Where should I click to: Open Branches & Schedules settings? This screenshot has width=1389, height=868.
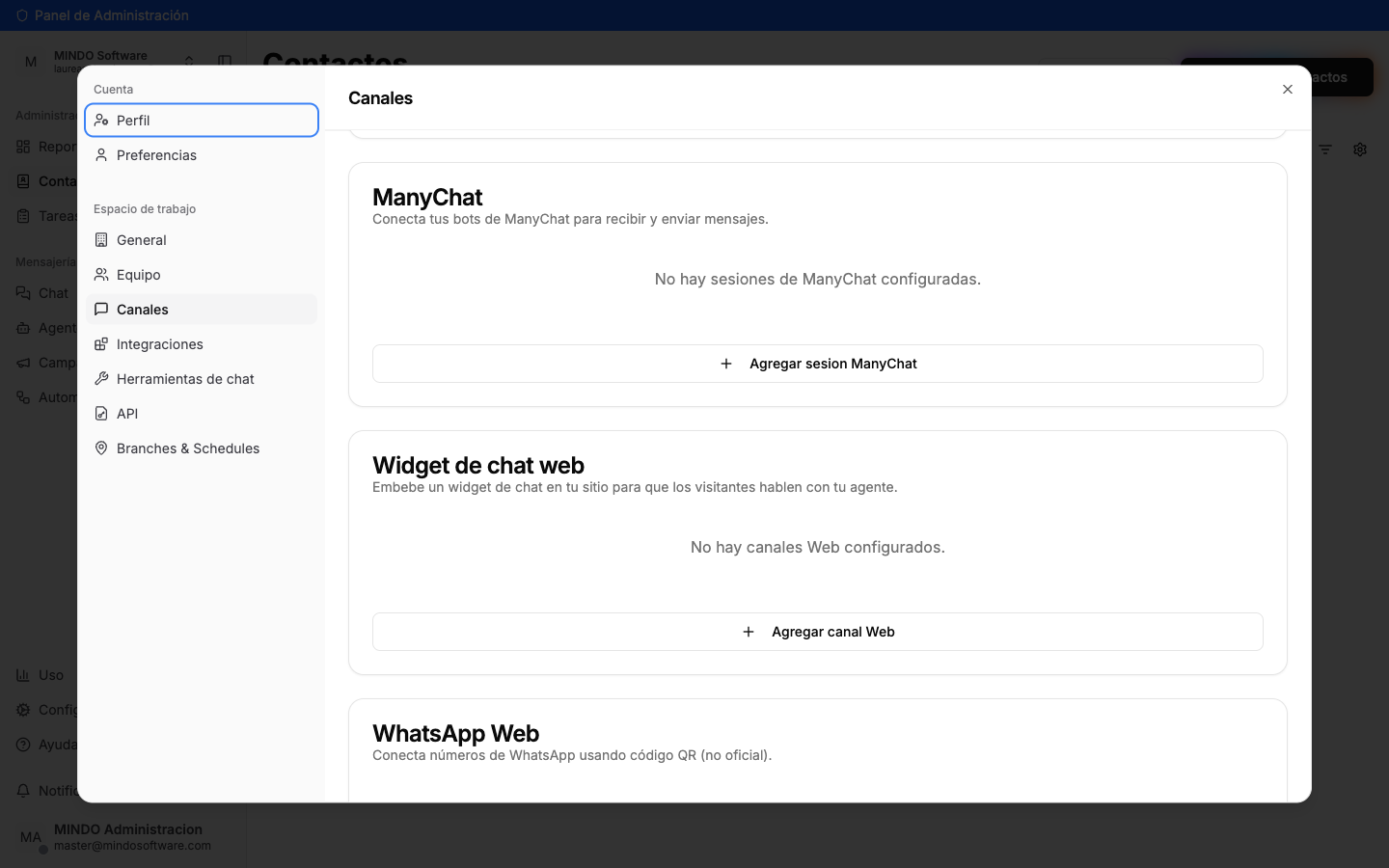[202, 448]
